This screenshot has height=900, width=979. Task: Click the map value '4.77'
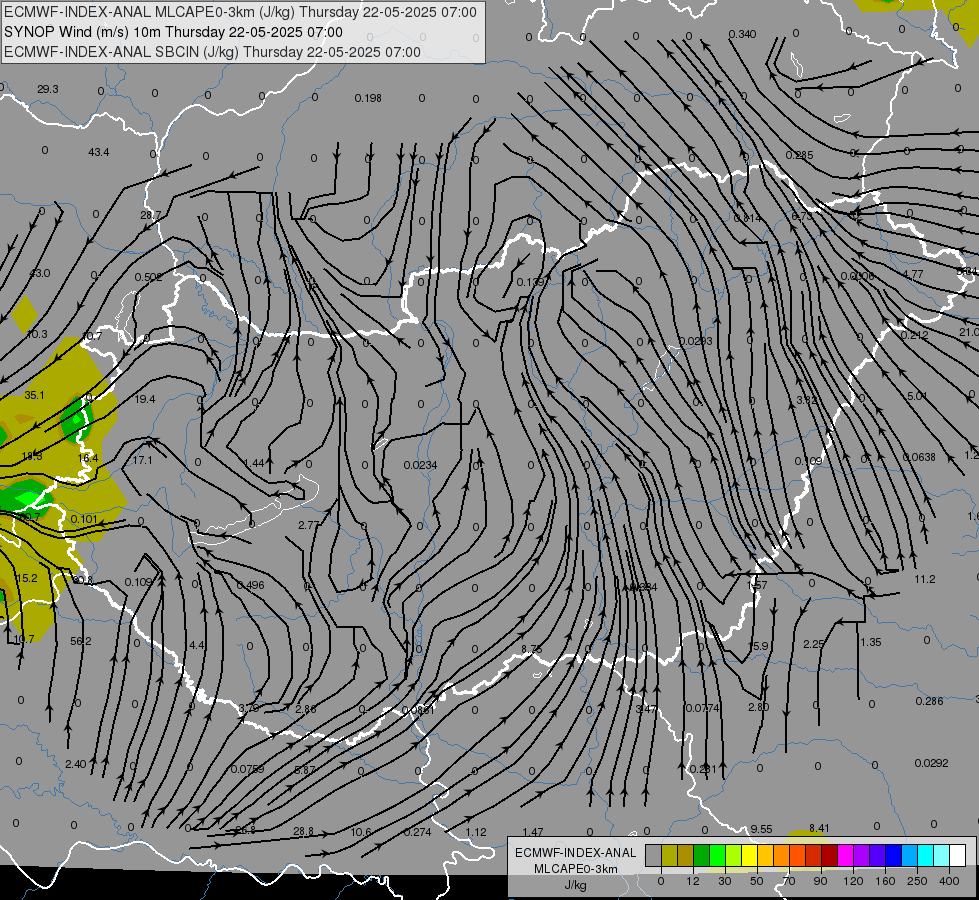point(913,274)
